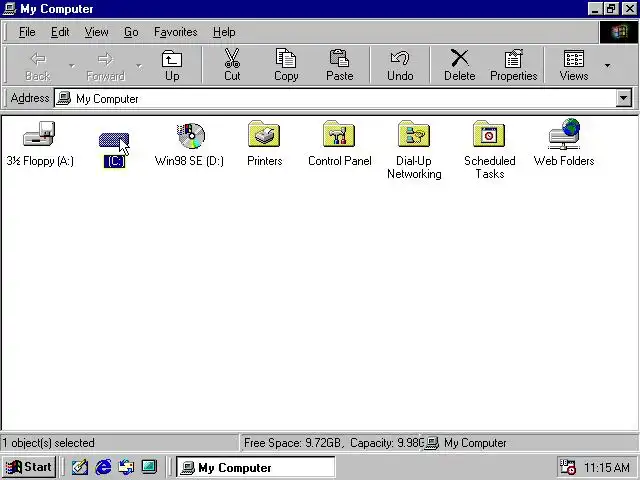Click the My Computer status bar zone
The height and width of the screenshot is (480, 640).
click(x=531, y=443)
